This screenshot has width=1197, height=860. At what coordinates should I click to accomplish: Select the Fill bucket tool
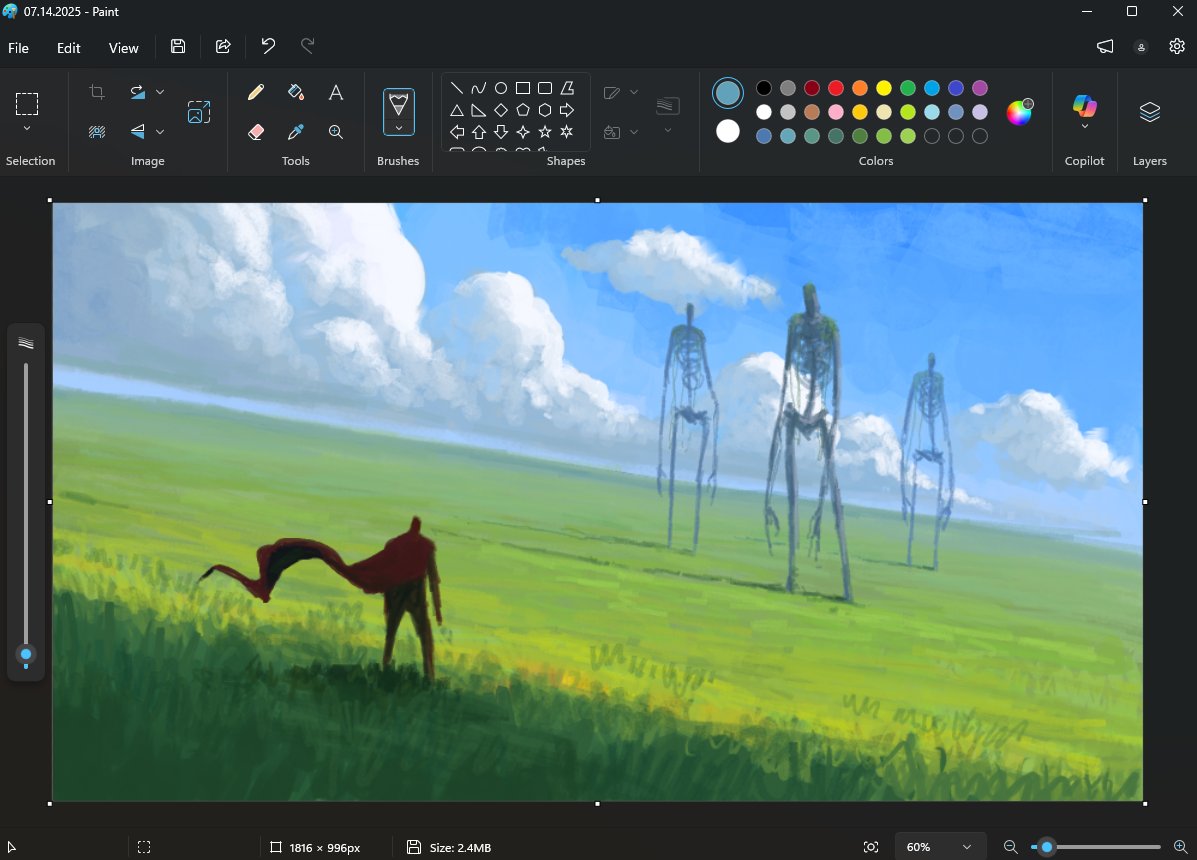click(295, 92)
